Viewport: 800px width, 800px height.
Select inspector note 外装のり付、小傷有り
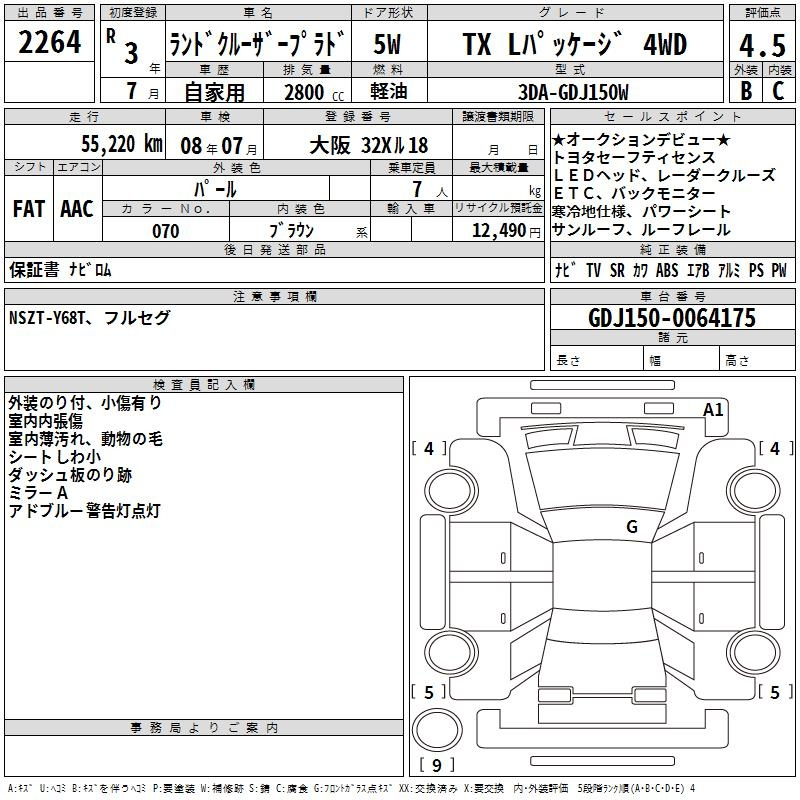point(85,403)
